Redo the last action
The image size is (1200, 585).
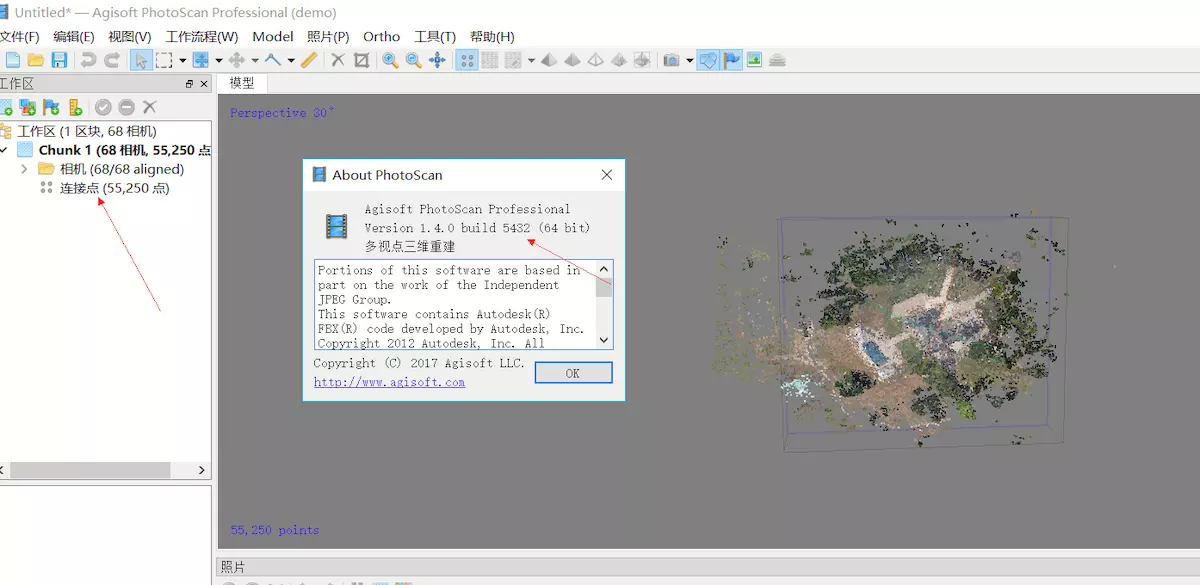(x=112, y=60)
